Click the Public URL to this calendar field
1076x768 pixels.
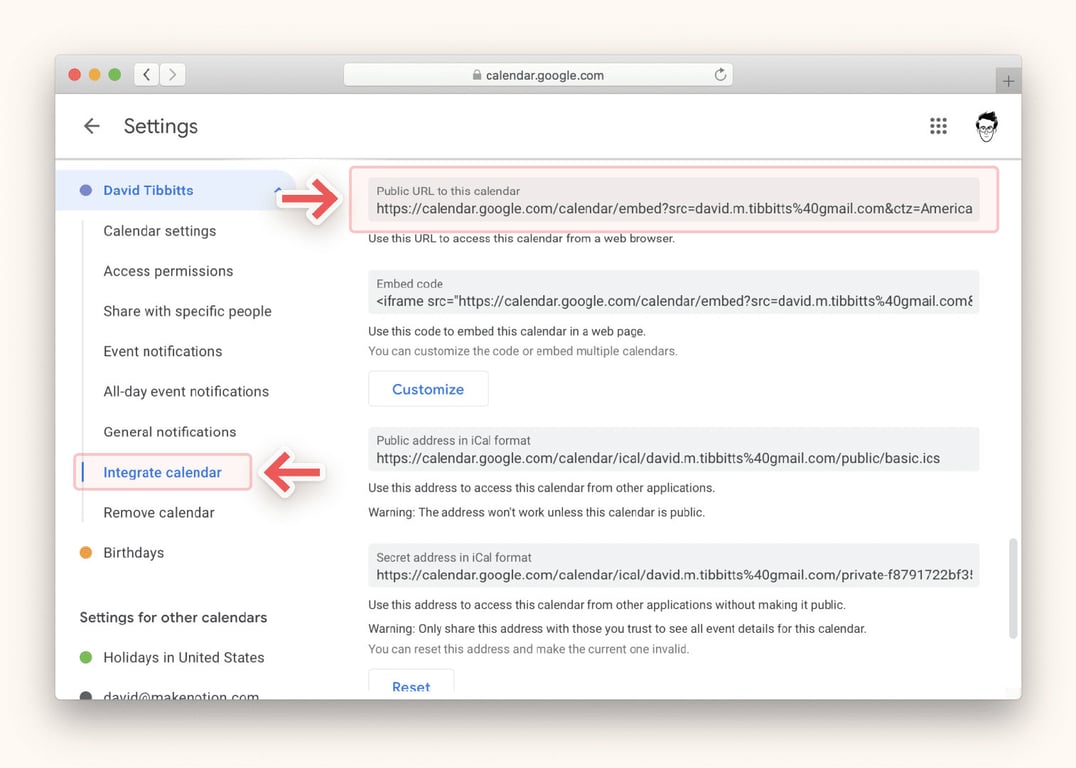click(x=673, y=201)
